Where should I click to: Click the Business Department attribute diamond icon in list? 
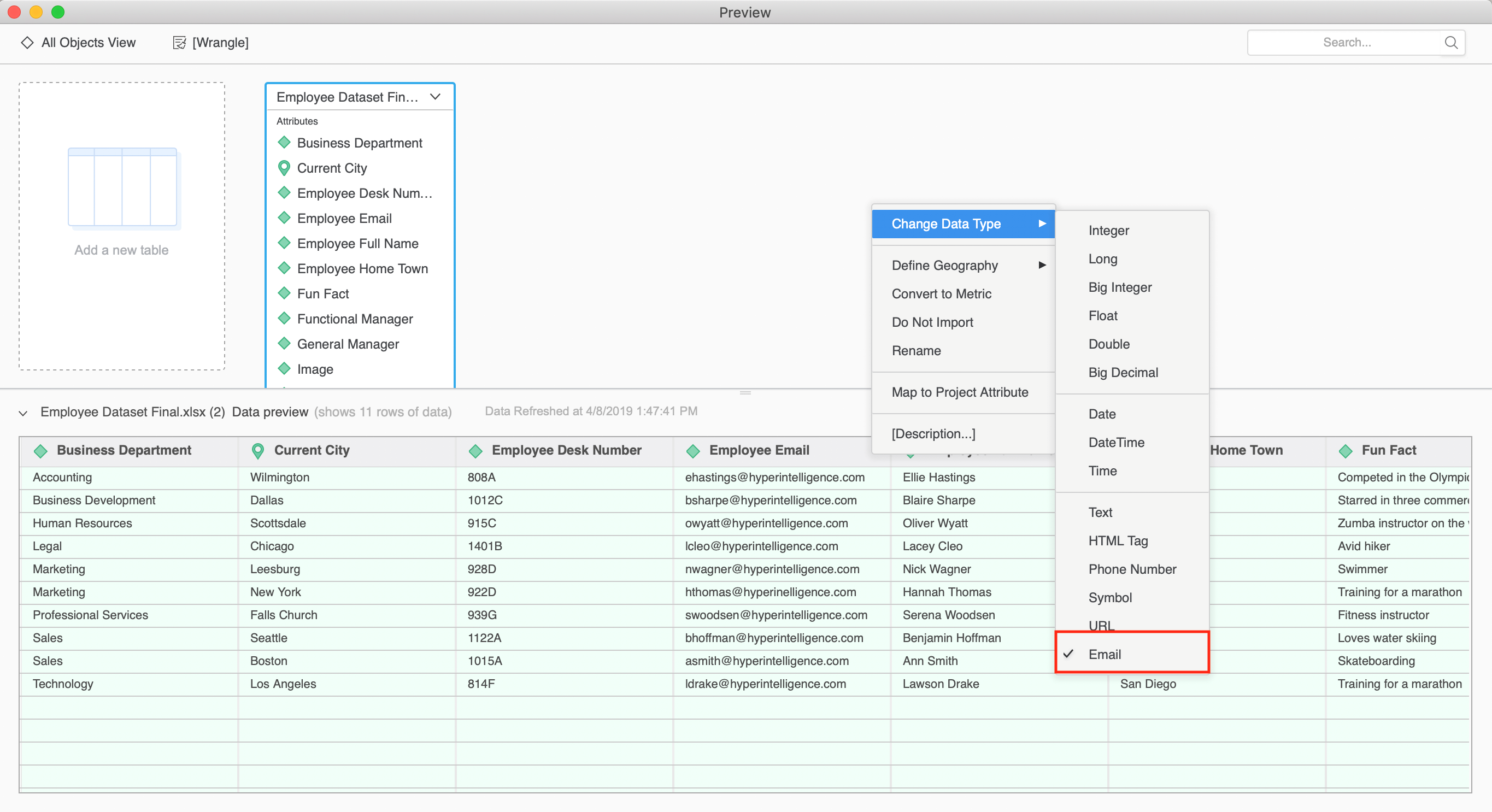(x=284, y=143)
